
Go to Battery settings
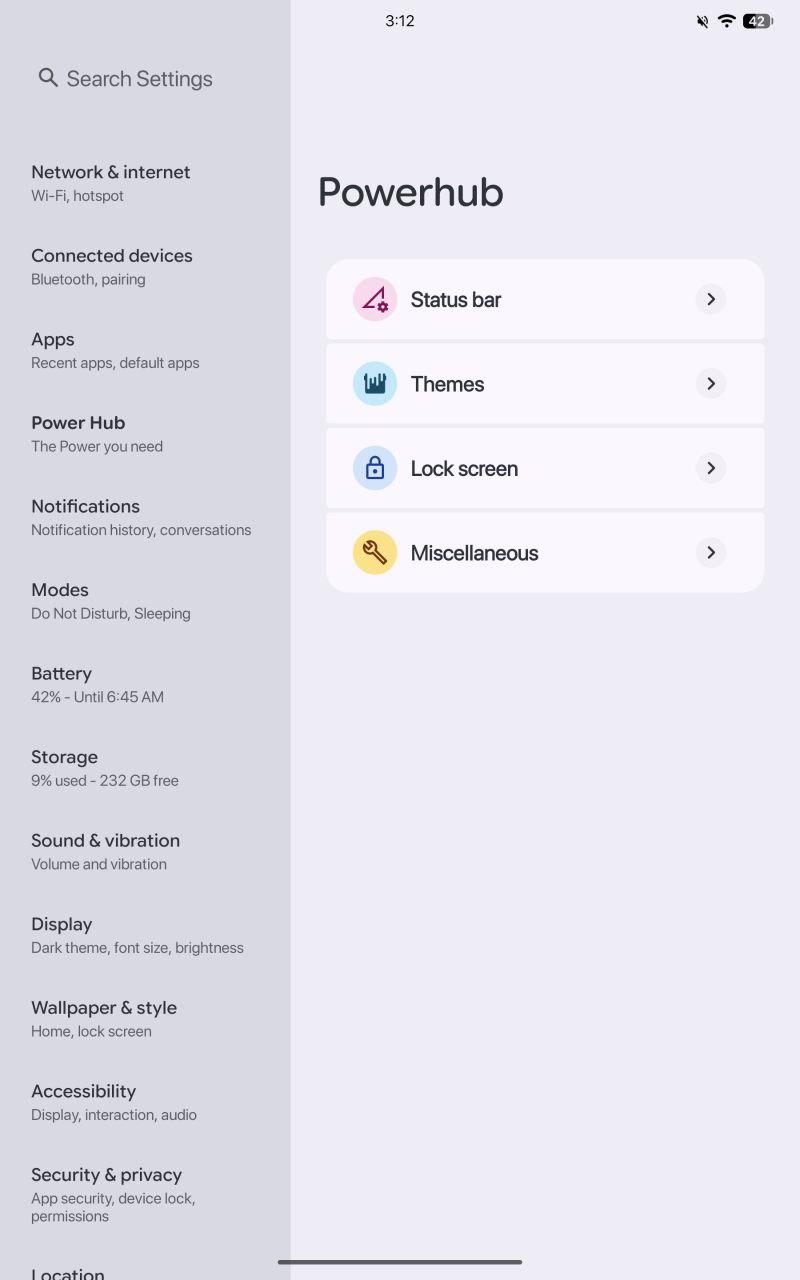pos(145,685)
